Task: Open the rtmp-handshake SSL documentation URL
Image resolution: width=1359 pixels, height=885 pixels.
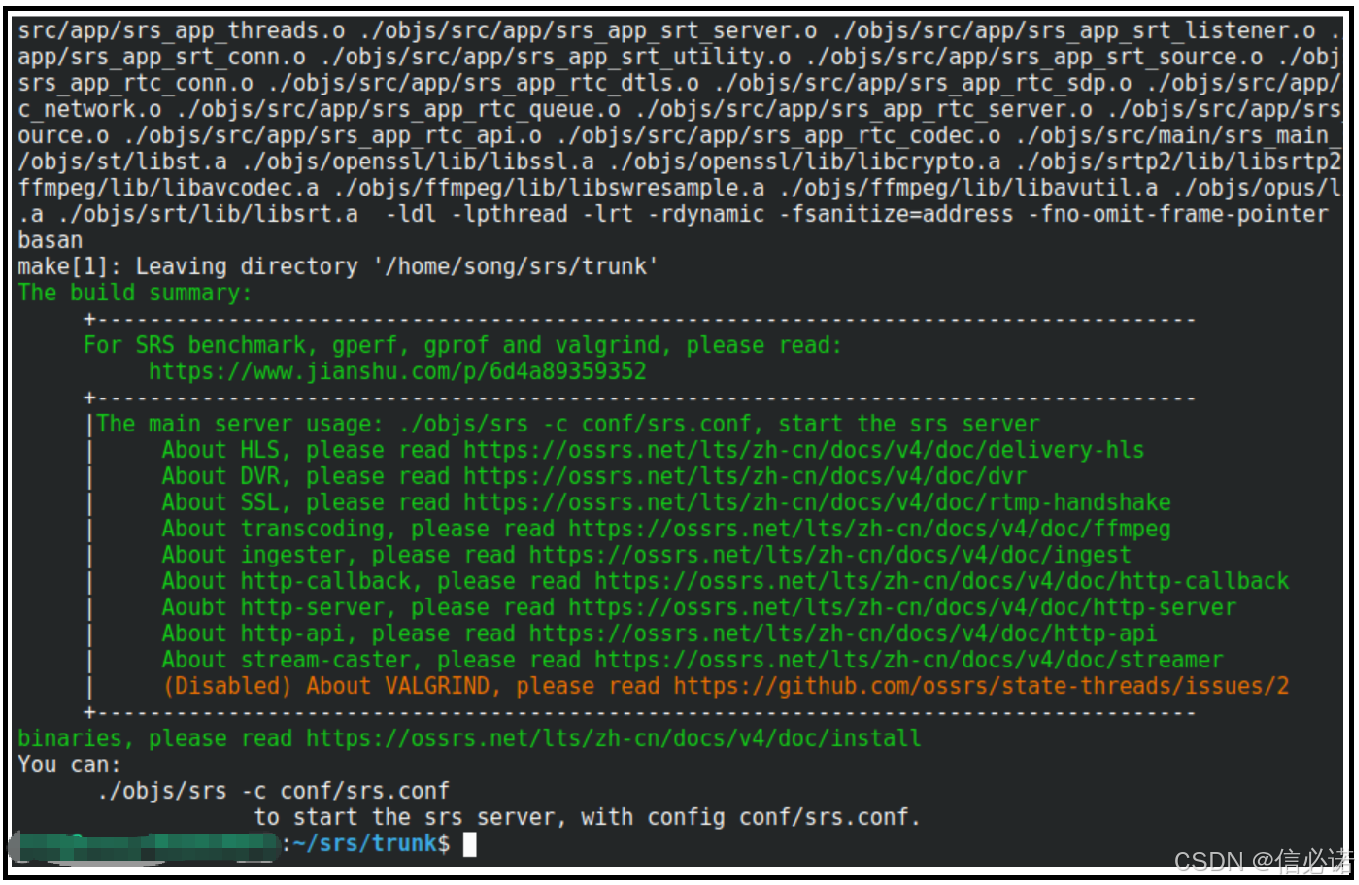Action: (817, 502)
